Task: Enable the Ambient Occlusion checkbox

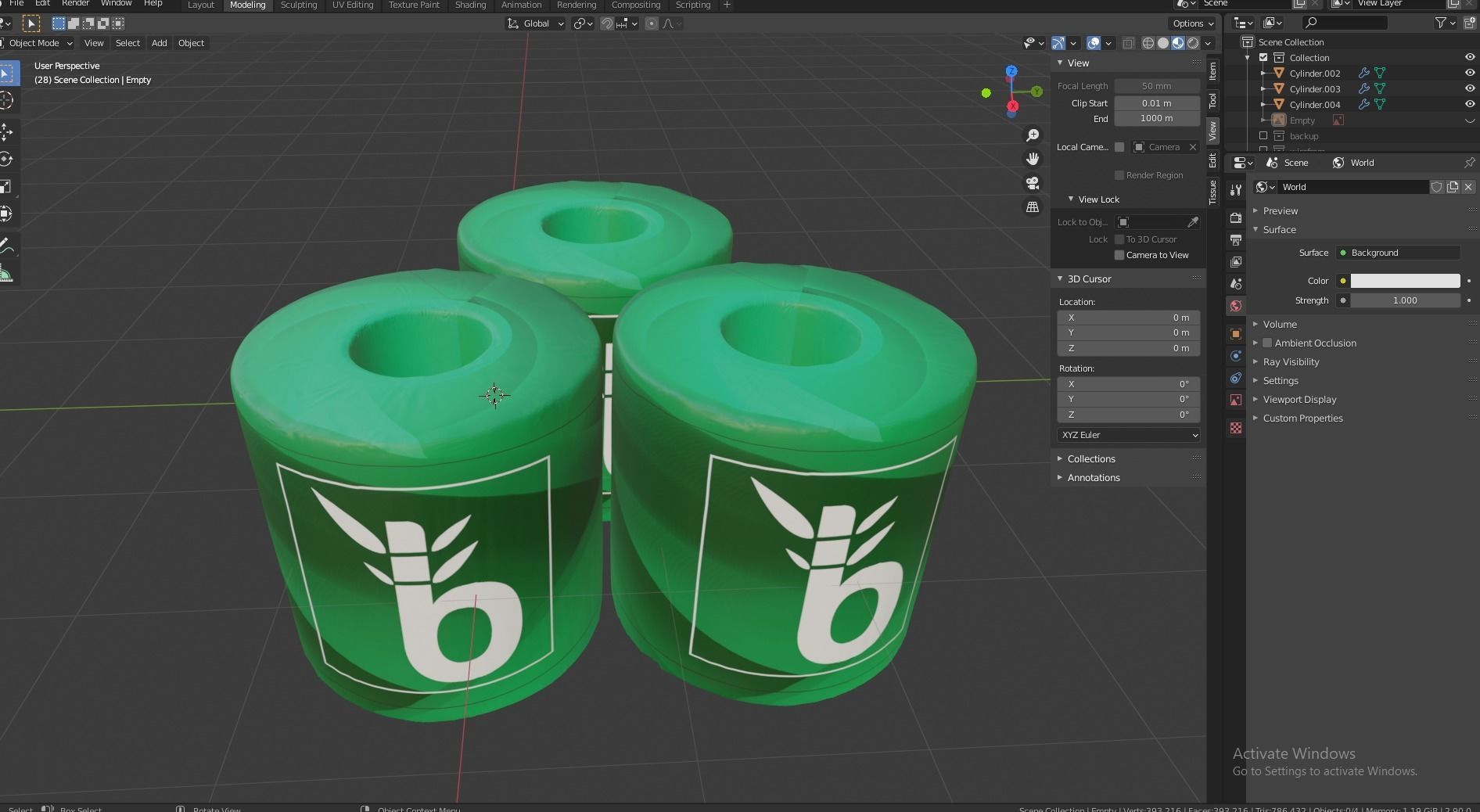Action: point(1268,343)
